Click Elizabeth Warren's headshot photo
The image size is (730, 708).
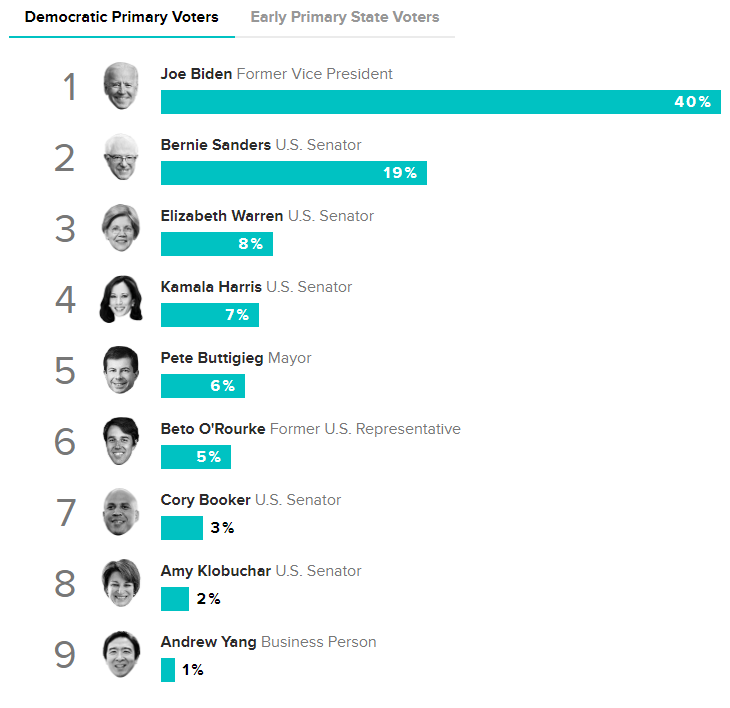121,228
